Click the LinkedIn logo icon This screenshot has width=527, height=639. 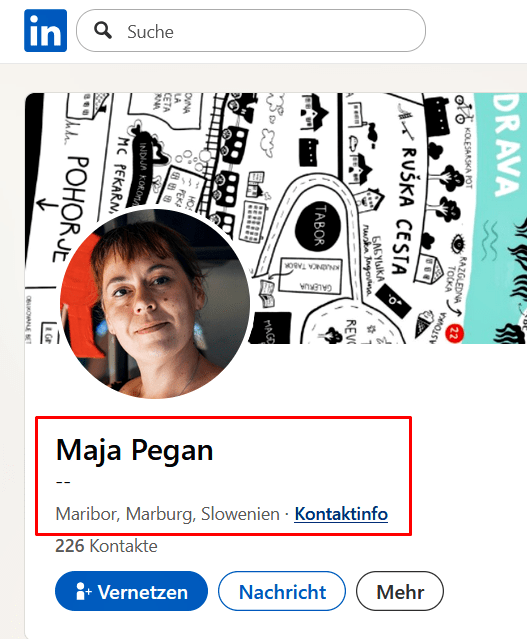45,31
